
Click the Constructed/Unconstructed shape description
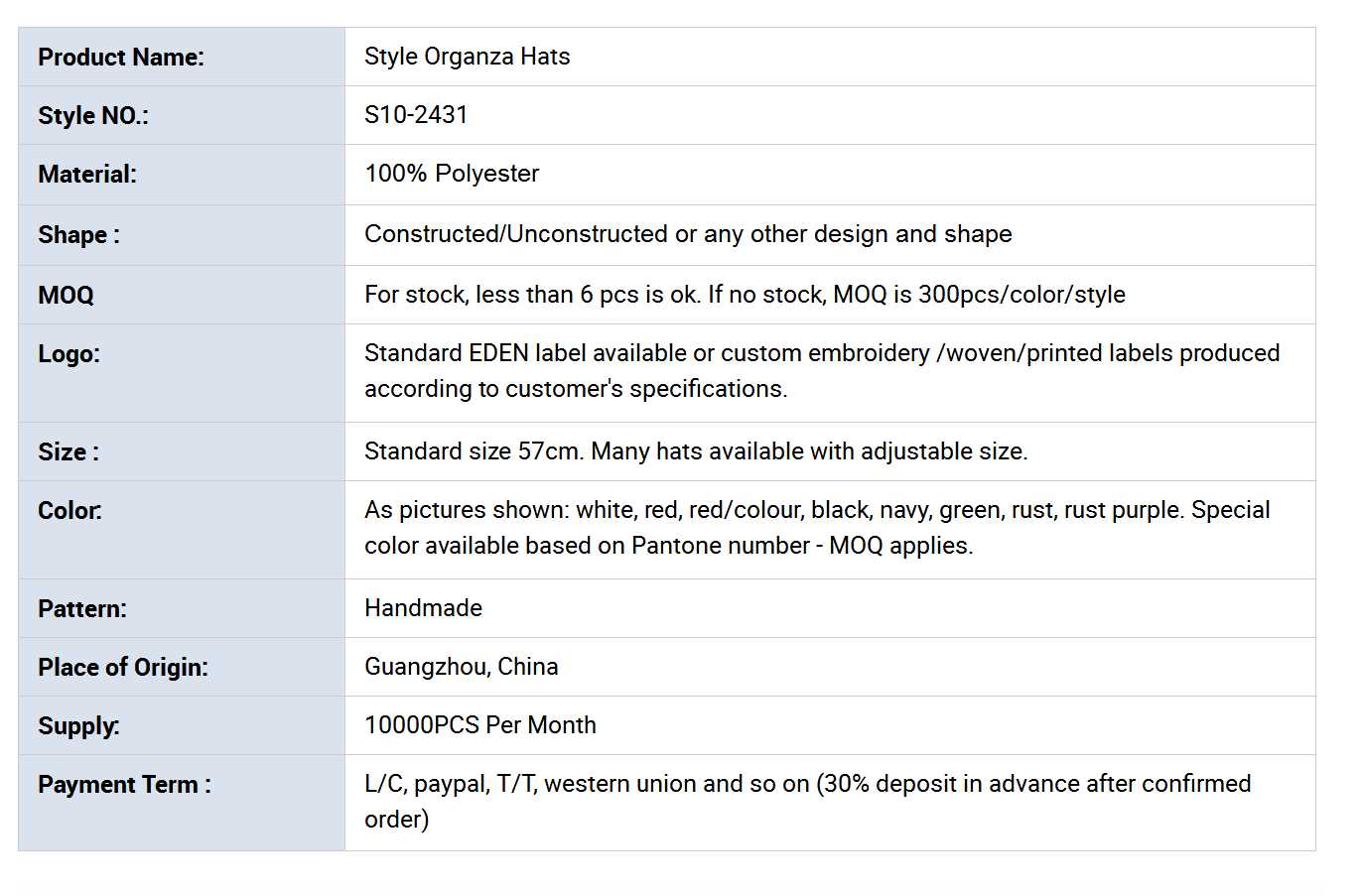tap(688, 234)
